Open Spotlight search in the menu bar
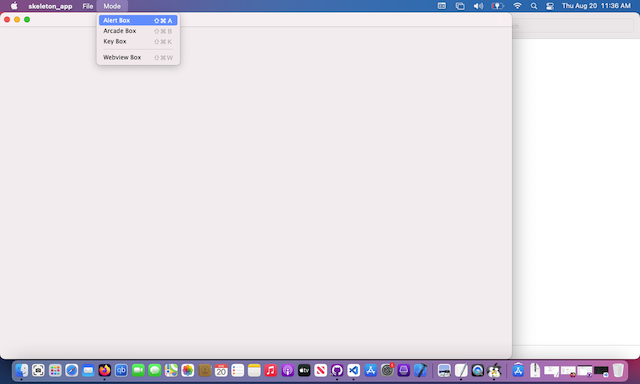The image size is (640, 384). coord(534,6)
